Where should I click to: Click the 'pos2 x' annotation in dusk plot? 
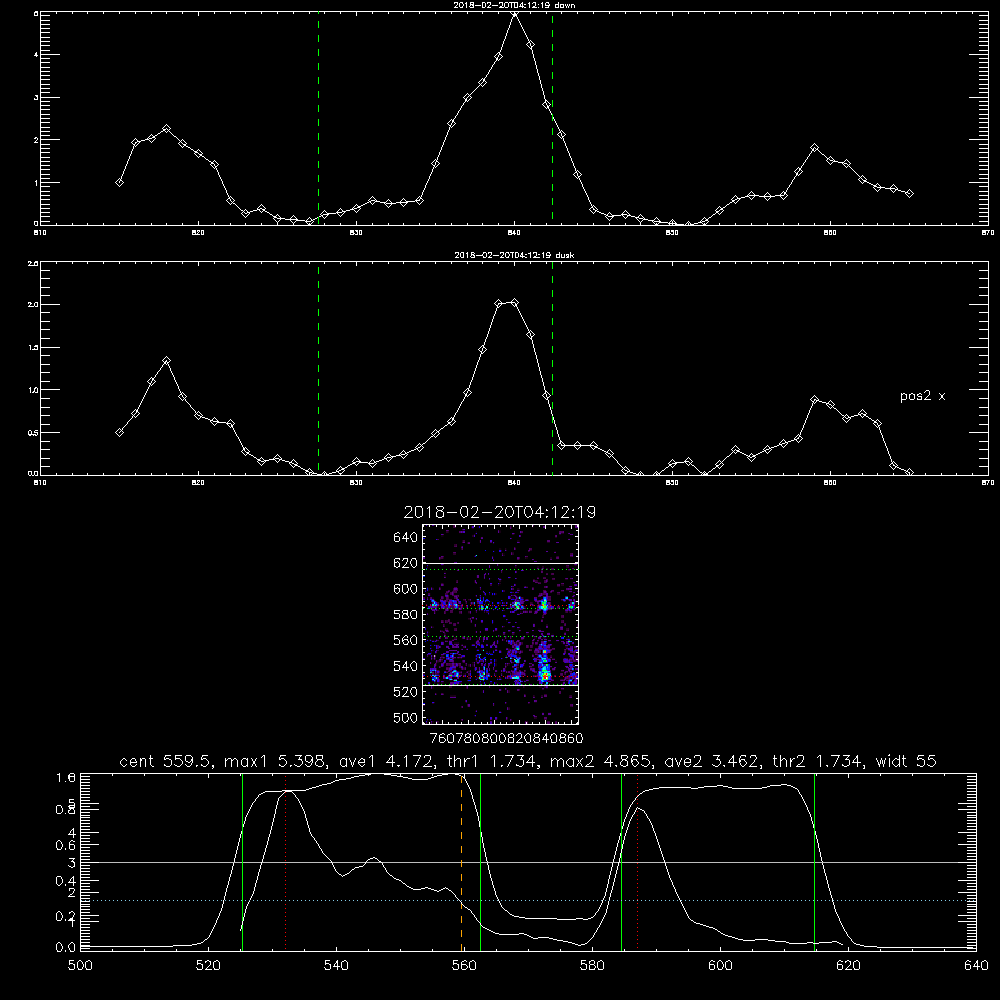[x=922, y=396]
